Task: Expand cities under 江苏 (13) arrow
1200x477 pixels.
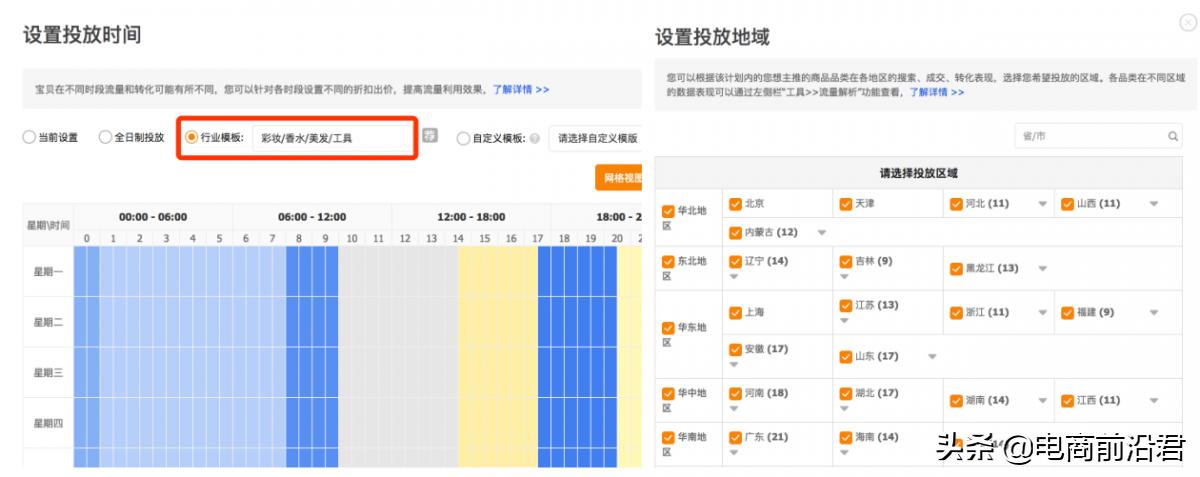Action: [845, 320]
